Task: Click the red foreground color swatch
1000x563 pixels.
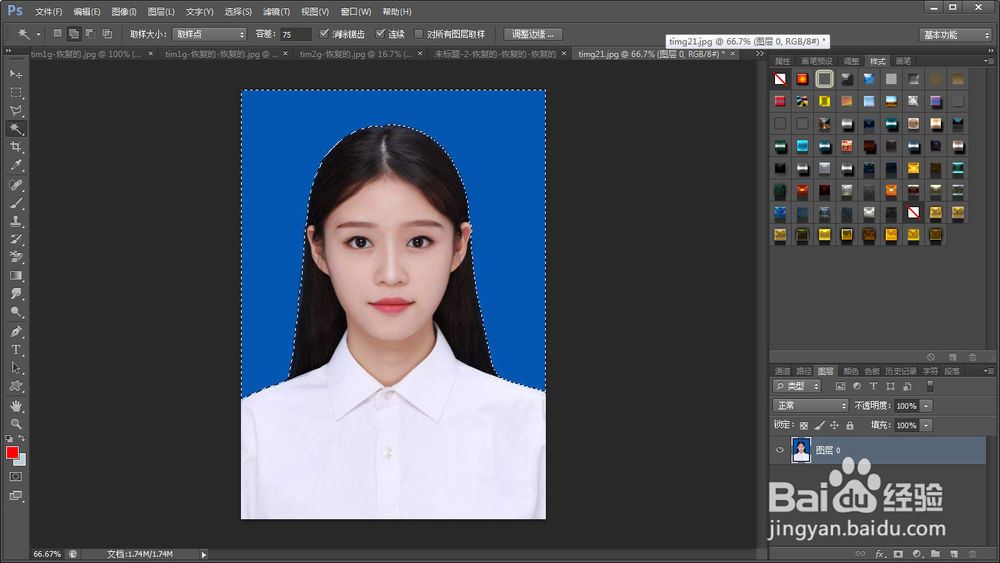Action: click(x=12, y=453)
